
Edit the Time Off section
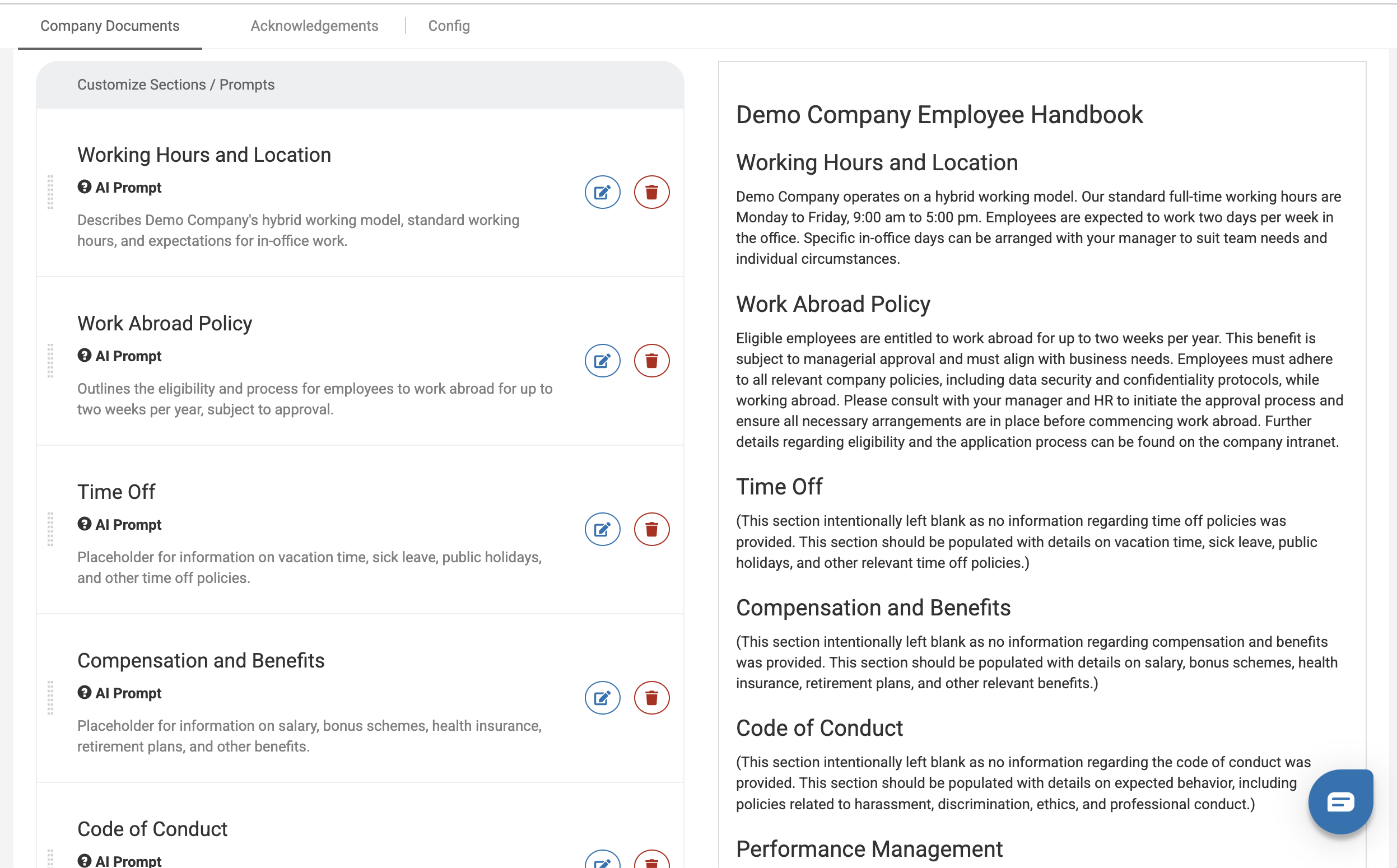tap(602, 529)
